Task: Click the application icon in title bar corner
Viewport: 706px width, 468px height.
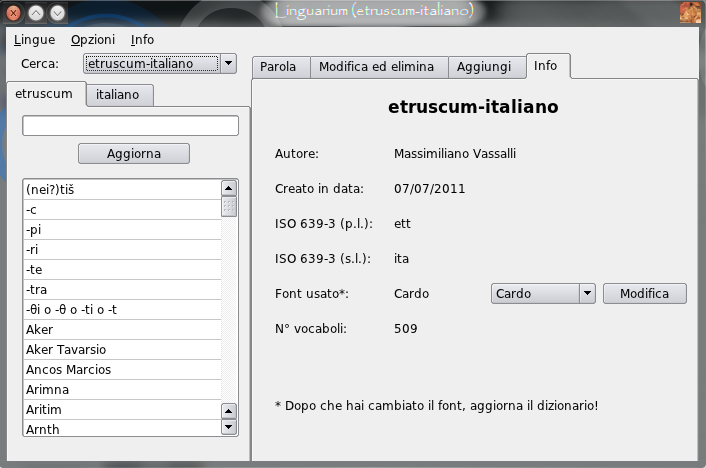Action: coord(690,12)
